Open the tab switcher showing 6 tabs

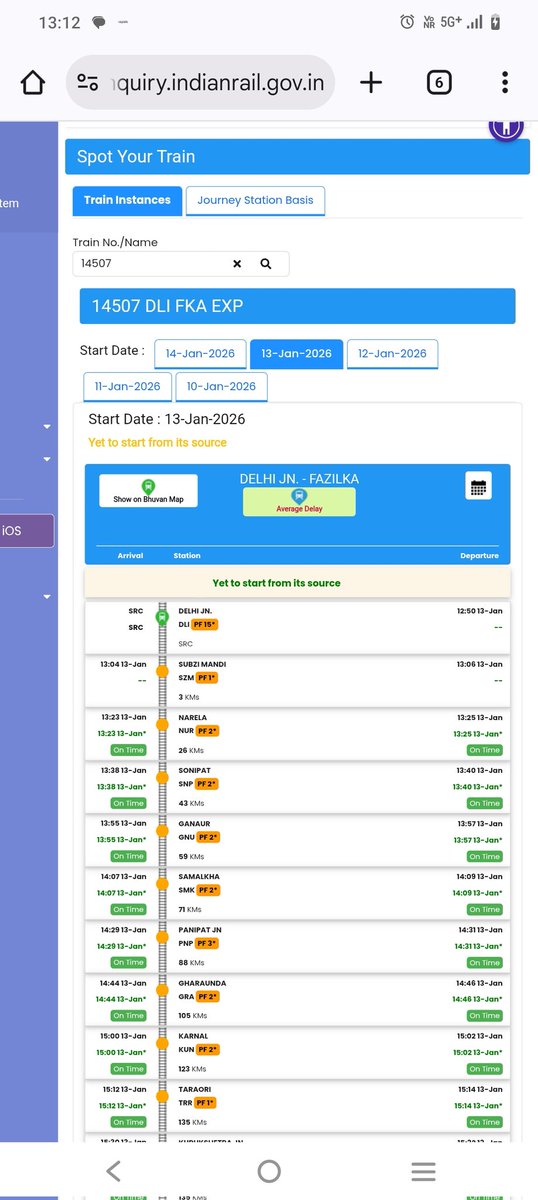click(x=438, y=83)
